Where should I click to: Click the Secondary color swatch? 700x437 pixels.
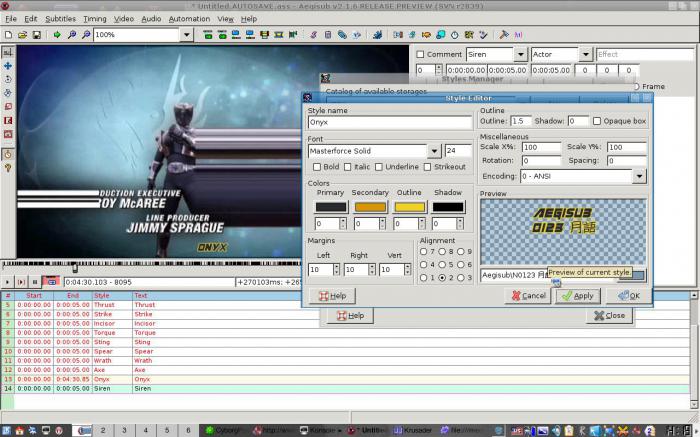(370, 207)
